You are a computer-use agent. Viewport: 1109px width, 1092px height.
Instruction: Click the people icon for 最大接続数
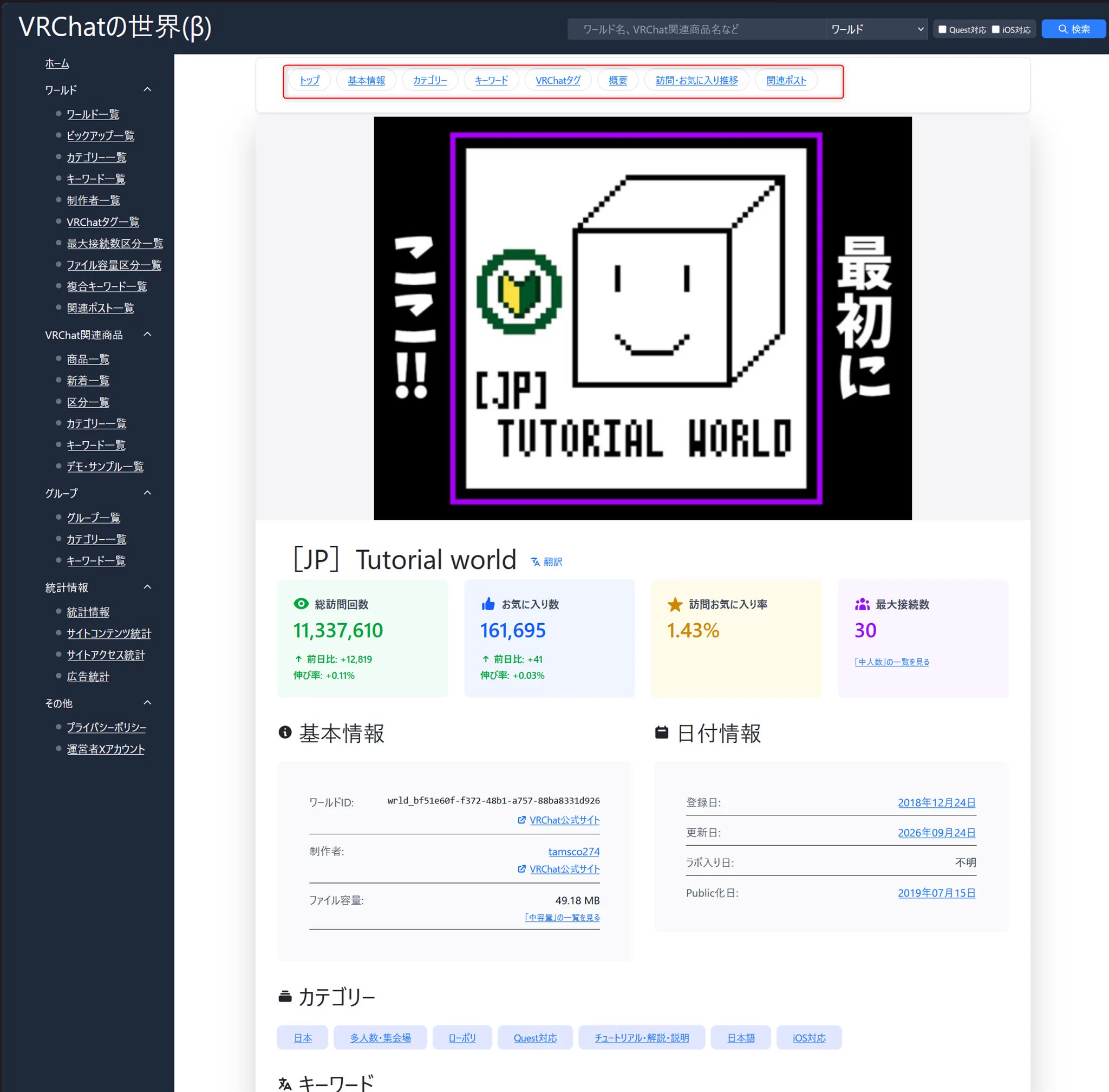tap(862, 605)
